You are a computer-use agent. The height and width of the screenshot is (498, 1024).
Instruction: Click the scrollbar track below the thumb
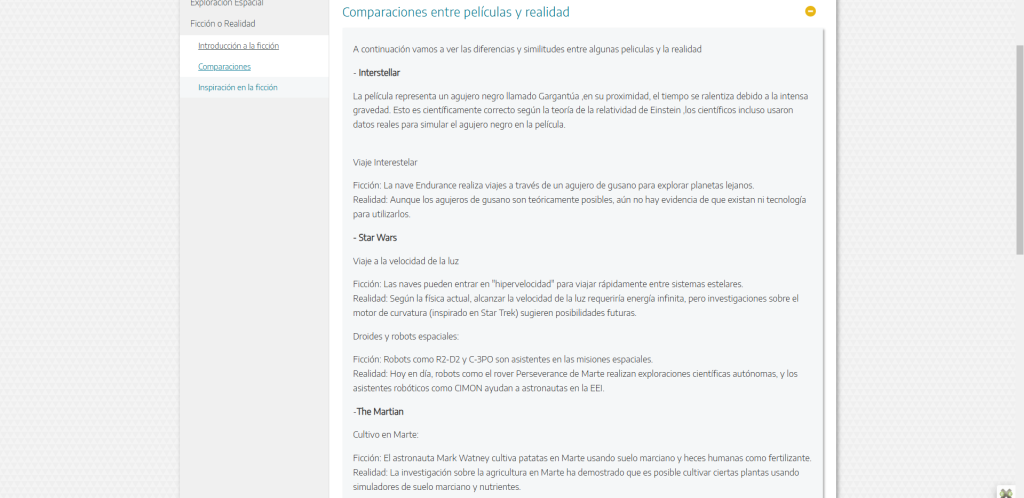(1019, 372)
